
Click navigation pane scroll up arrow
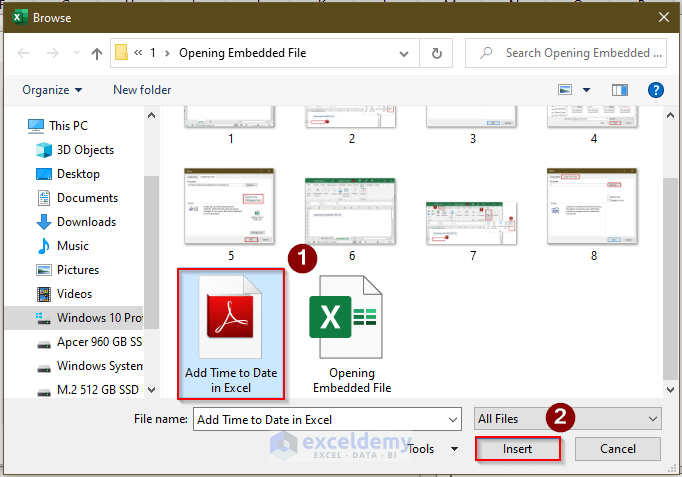tap(151, 116)
